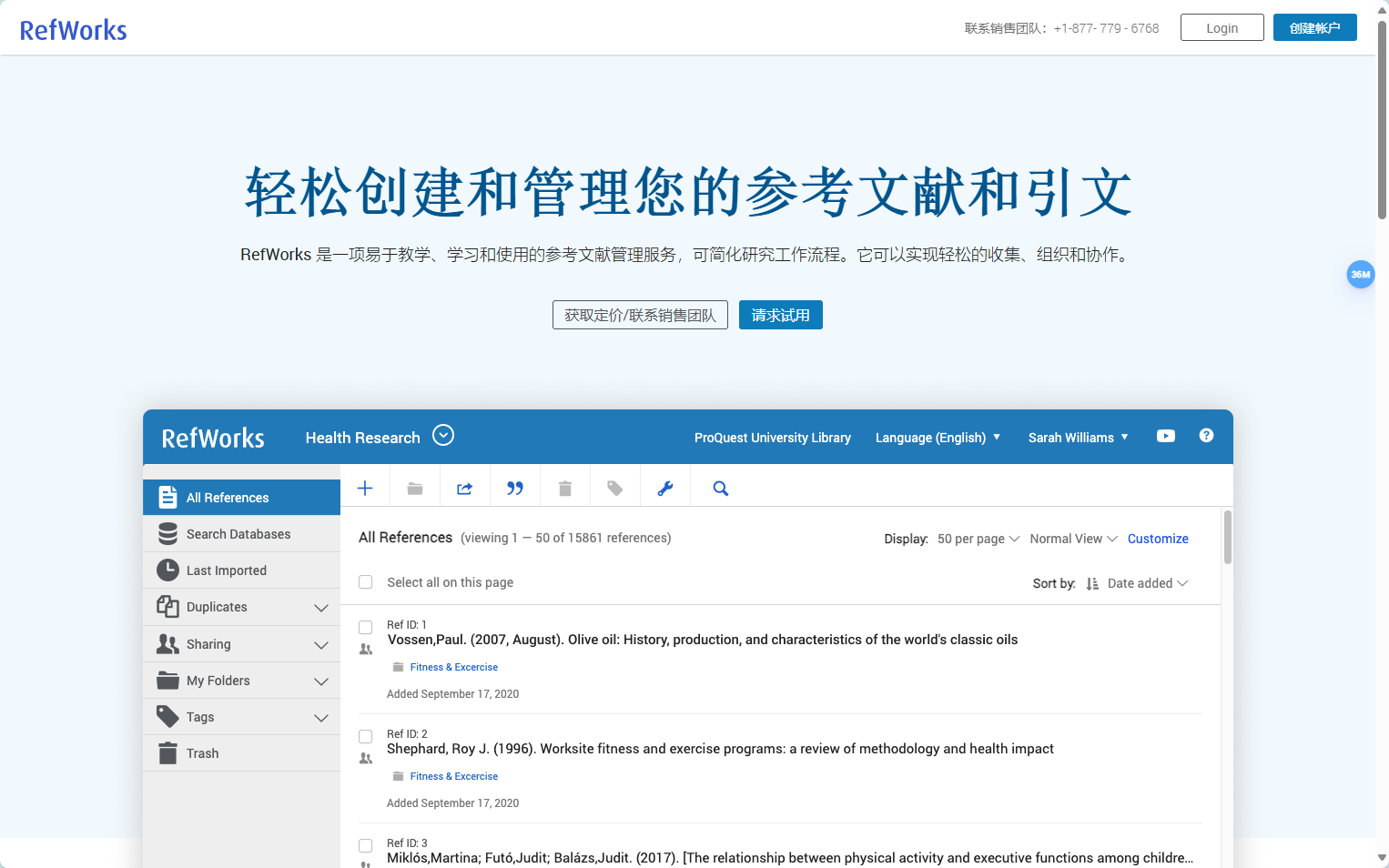Screen dimensions: 1389x868
Task: Open Search Databases in the sidebar
Action: pyautogui.click(x=241, y=534)
